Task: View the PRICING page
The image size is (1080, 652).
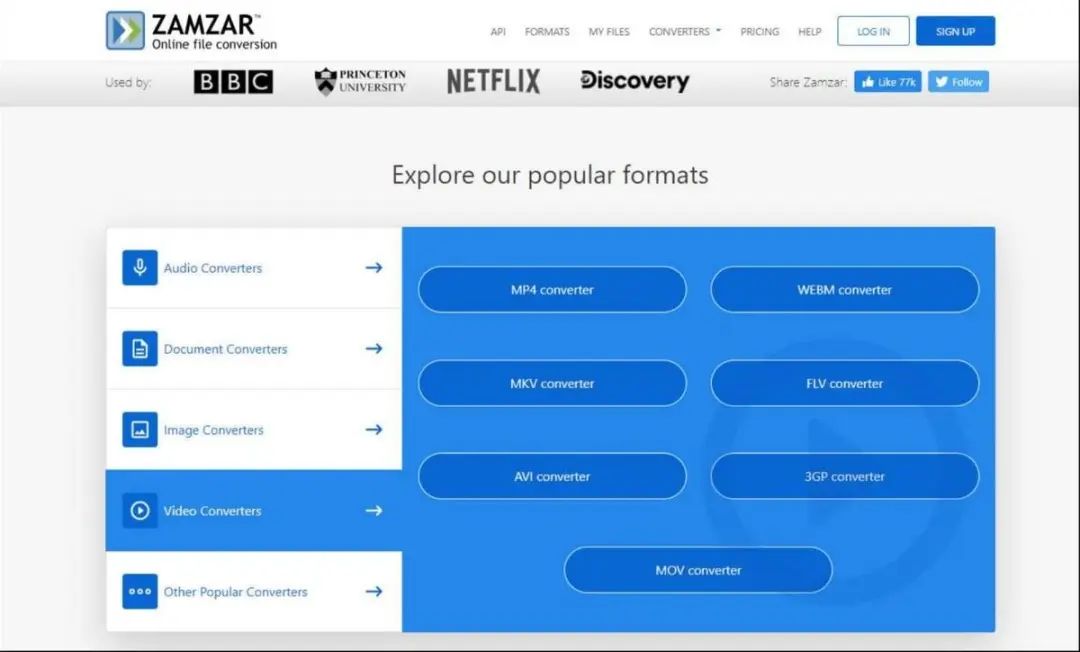Action: coord(760,31)
